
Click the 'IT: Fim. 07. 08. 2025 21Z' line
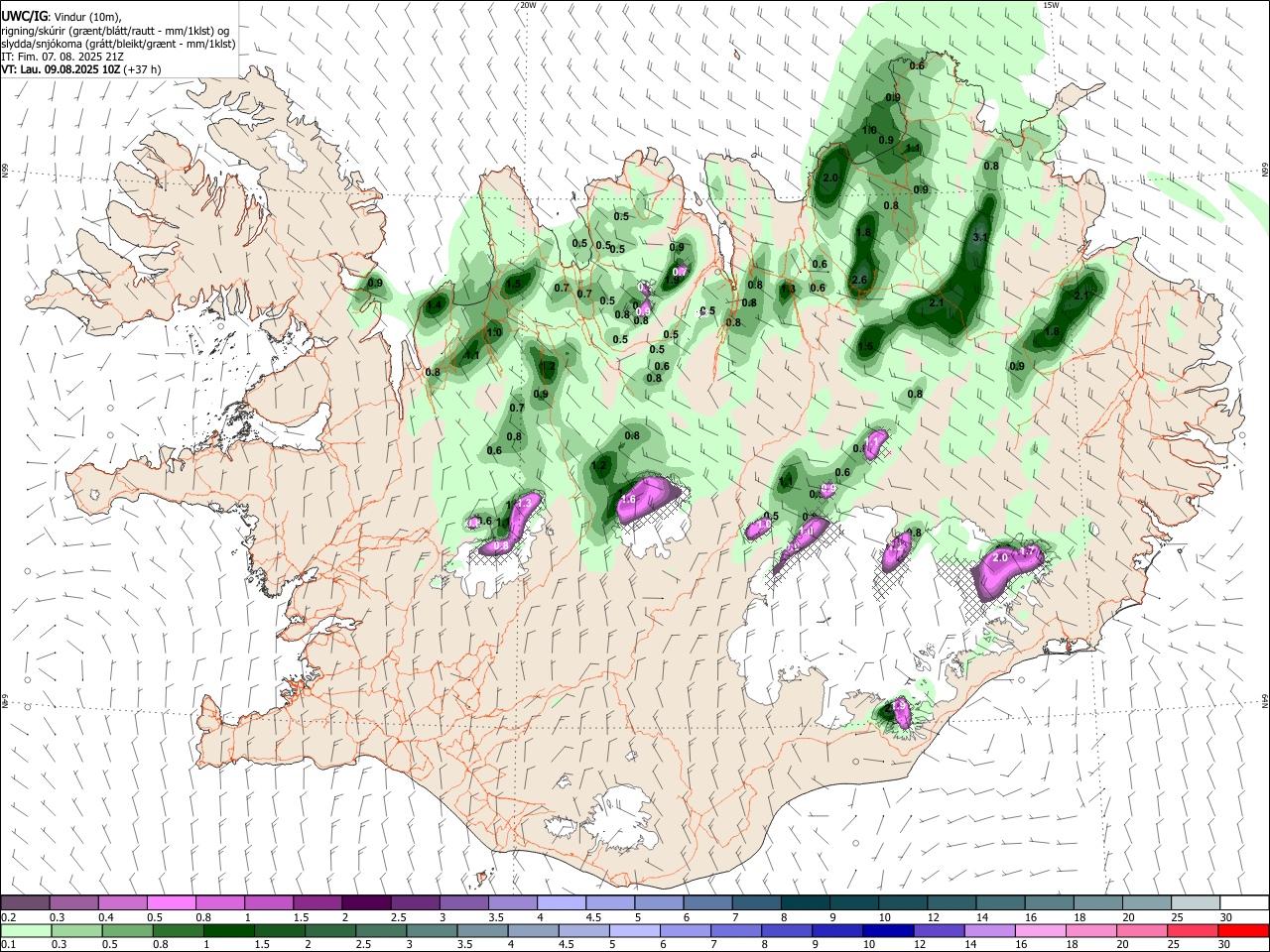pos(62,57)
